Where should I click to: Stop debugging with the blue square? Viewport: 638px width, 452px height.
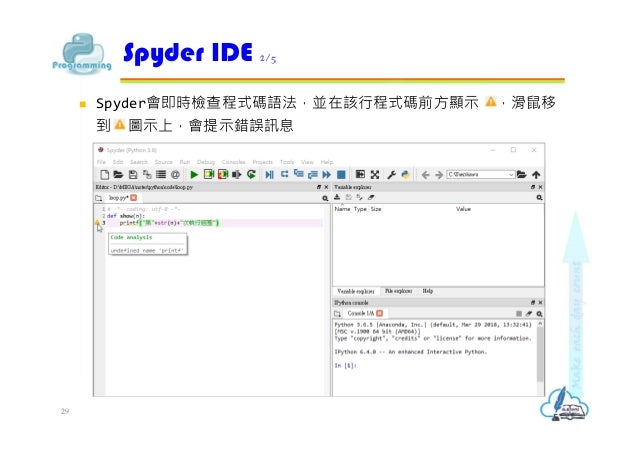[x=341, y=175]
